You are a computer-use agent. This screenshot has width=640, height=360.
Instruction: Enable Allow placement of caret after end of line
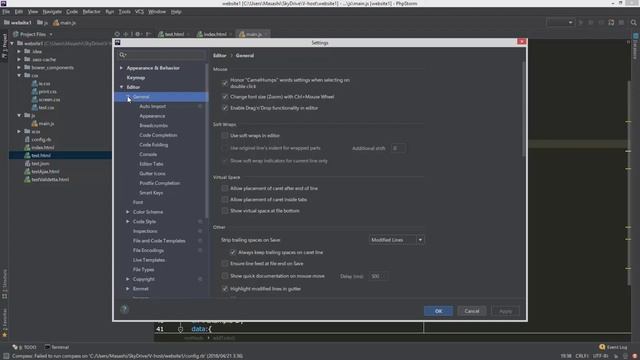coord(225,188)
